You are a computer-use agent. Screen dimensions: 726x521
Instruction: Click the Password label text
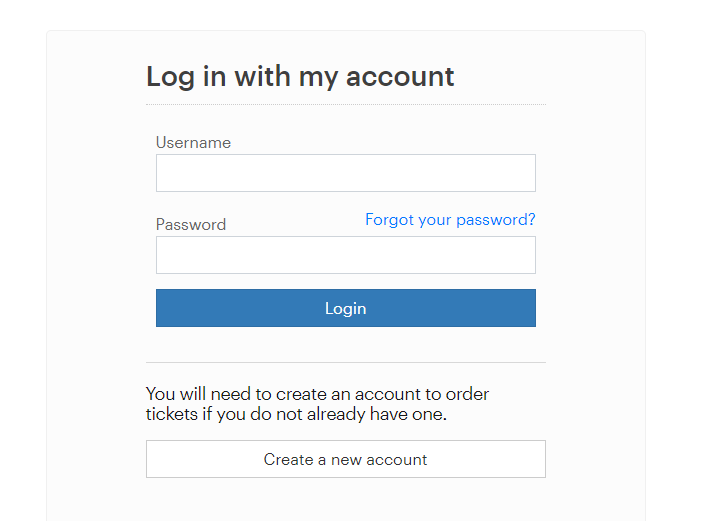191,225
